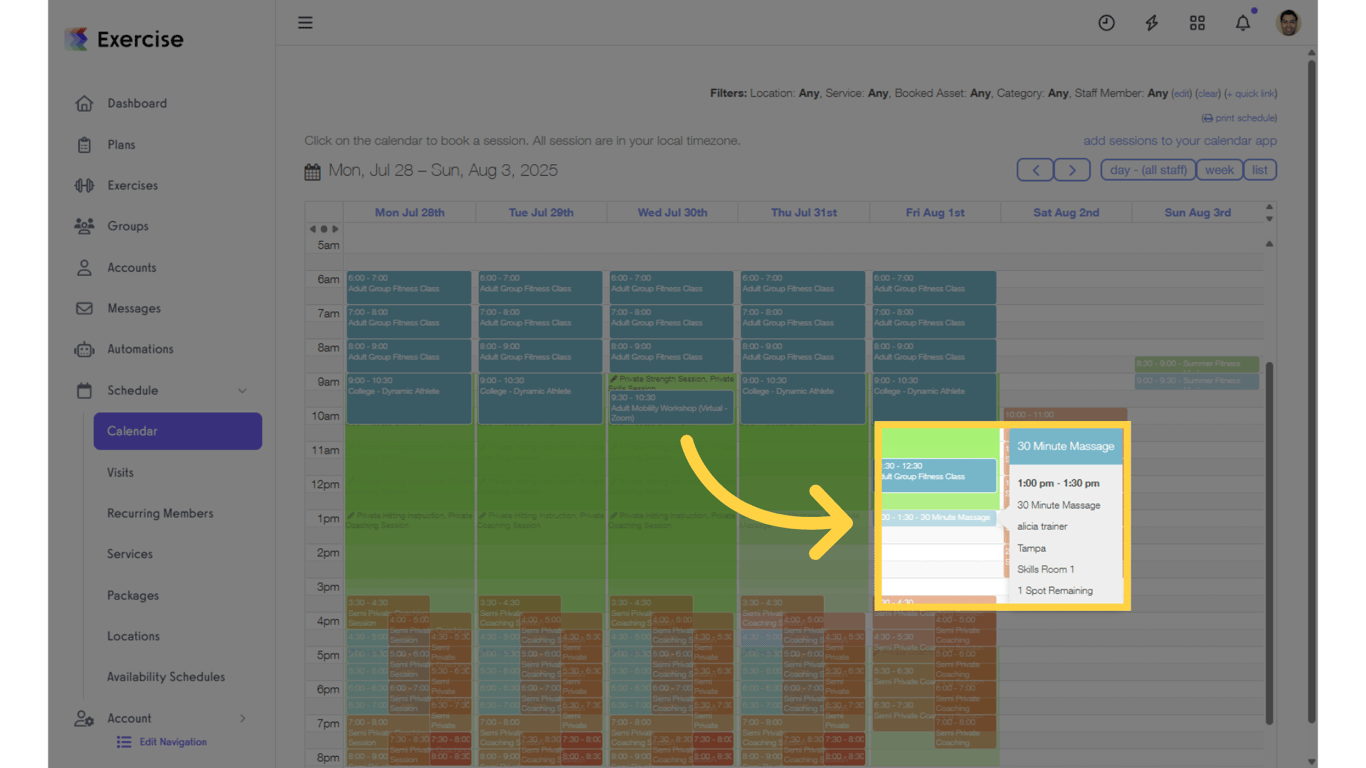Switch to list view

[x=1260, y=170]
